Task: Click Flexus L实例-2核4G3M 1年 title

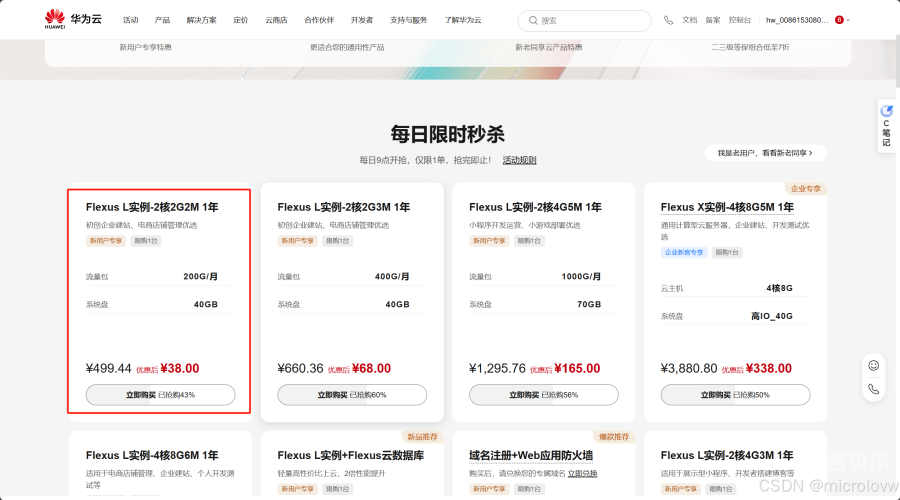Action: coord(727,455)
